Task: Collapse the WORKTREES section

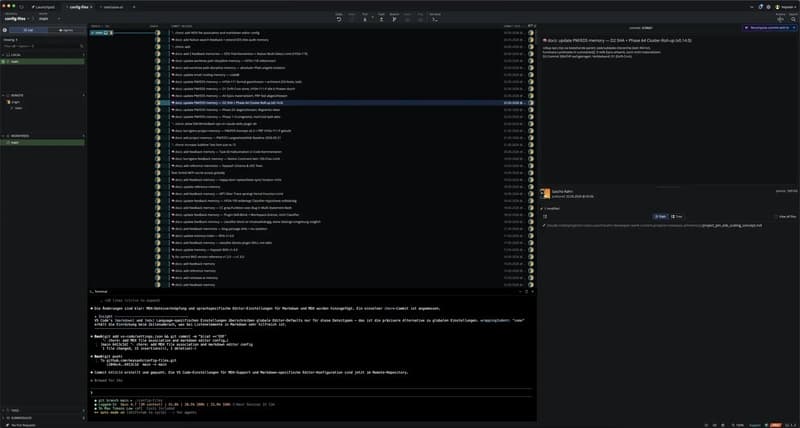Action: click(4, 136)
